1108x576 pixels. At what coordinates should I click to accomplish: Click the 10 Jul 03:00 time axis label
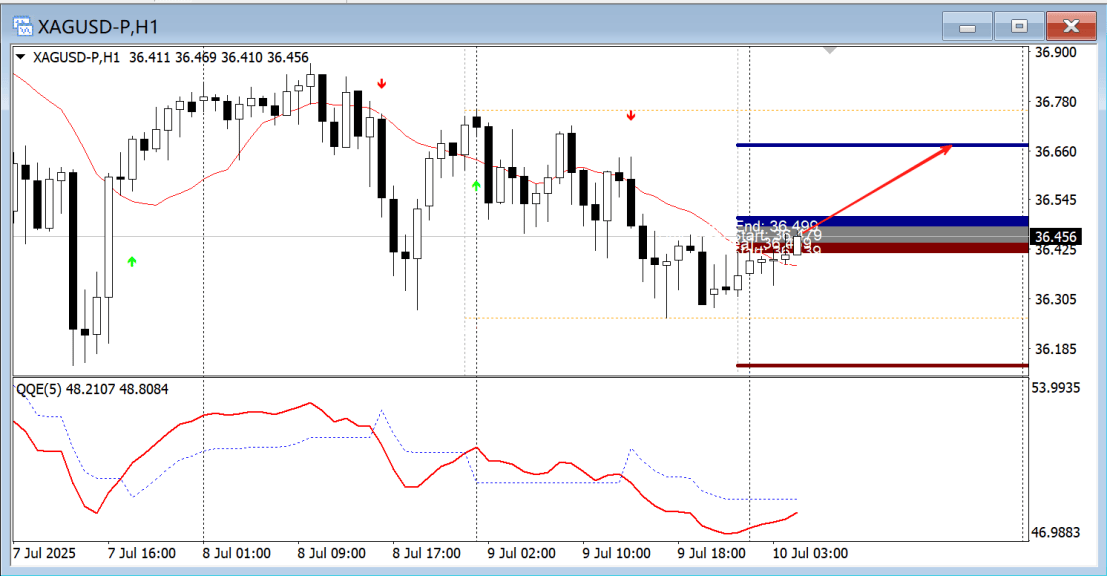(811, 553)
